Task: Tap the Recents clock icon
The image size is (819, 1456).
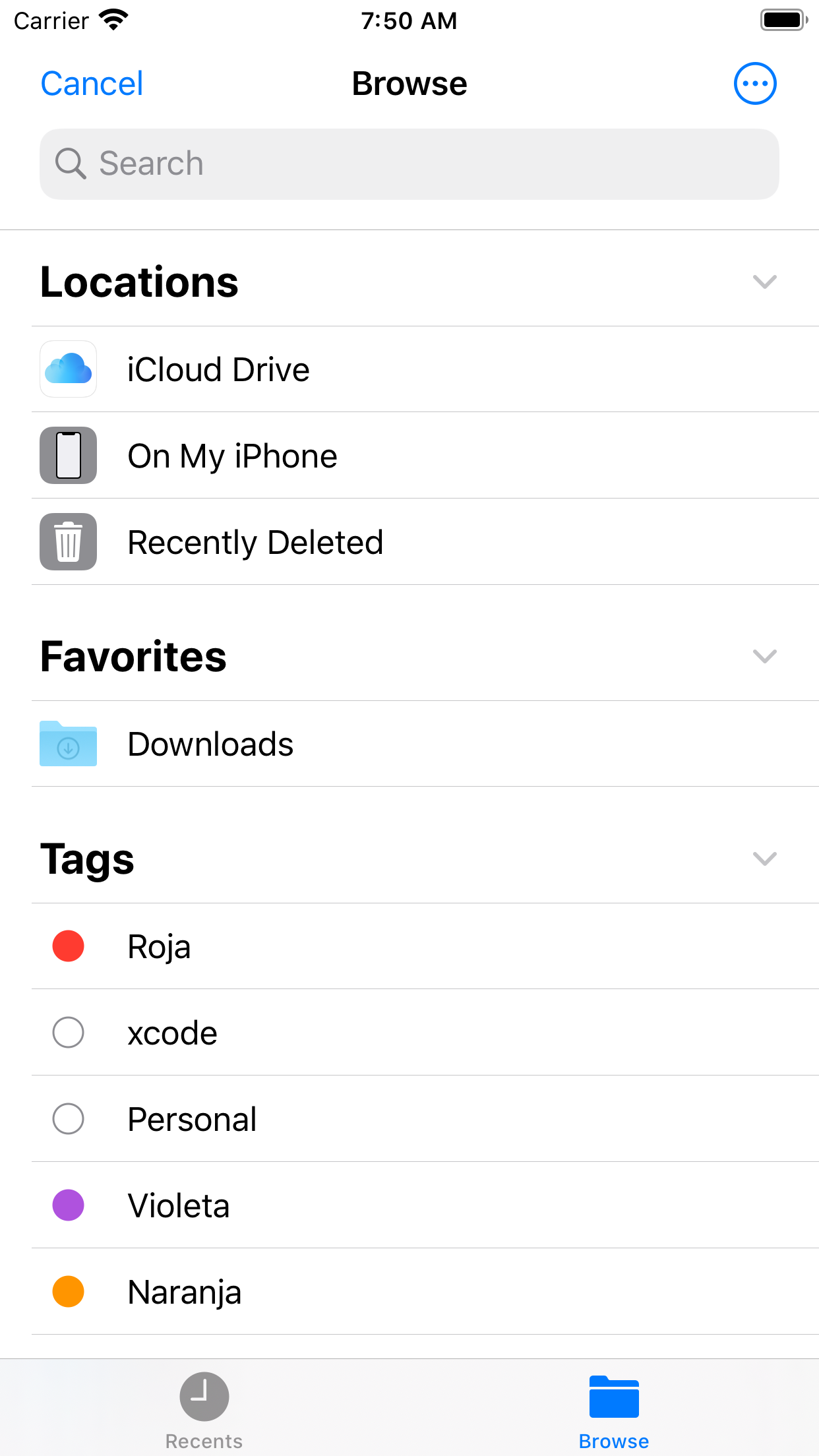Action: coord(204,1396)
